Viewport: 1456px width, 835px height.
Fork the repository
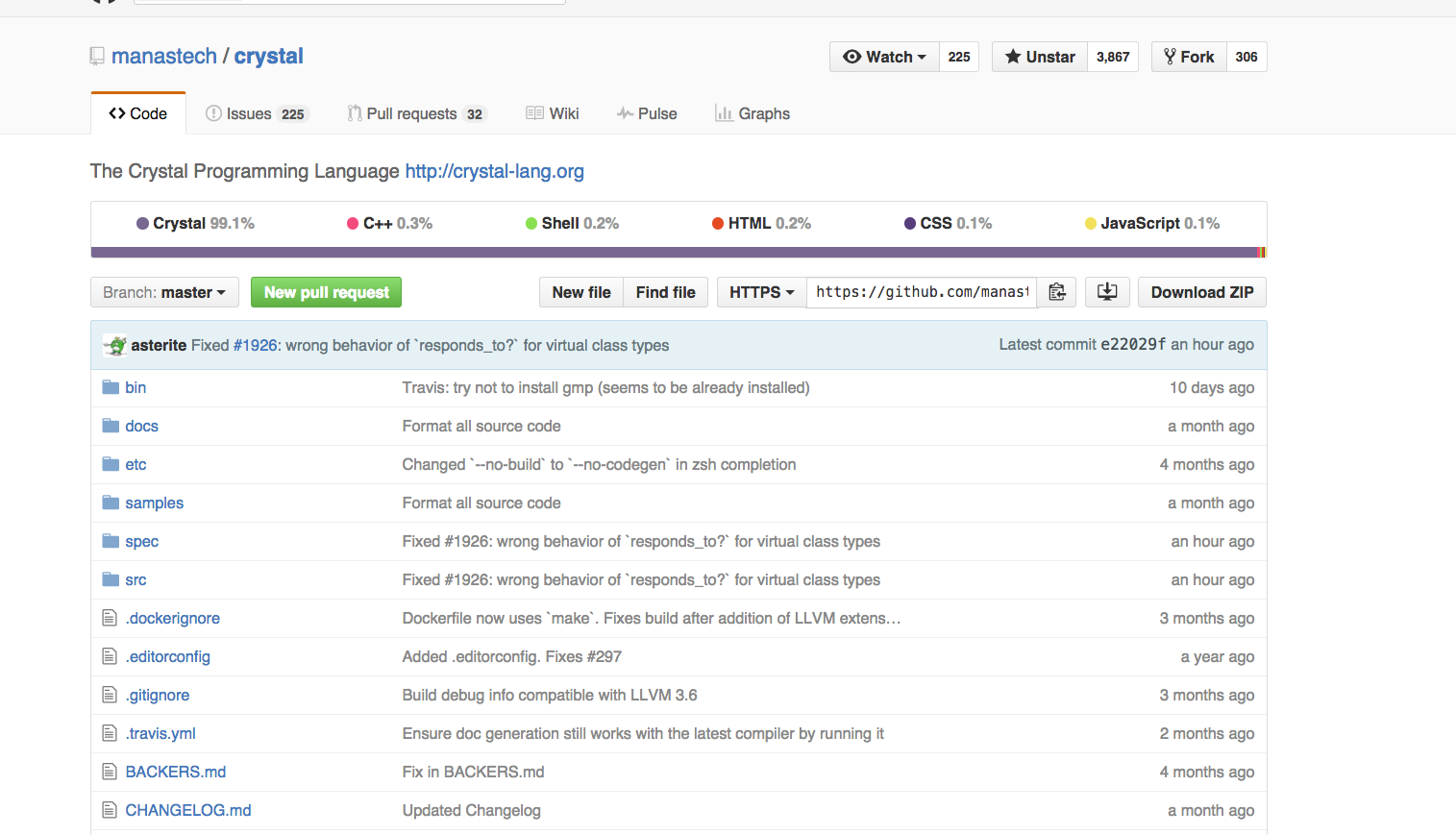pyautogui.click(x=1189, y=57)
